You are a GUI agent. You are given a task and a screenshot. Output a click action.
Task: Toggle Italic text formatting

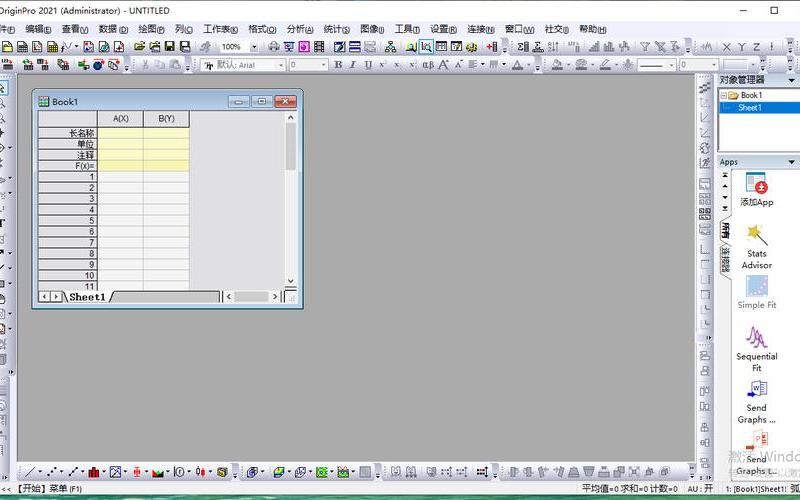353,65
